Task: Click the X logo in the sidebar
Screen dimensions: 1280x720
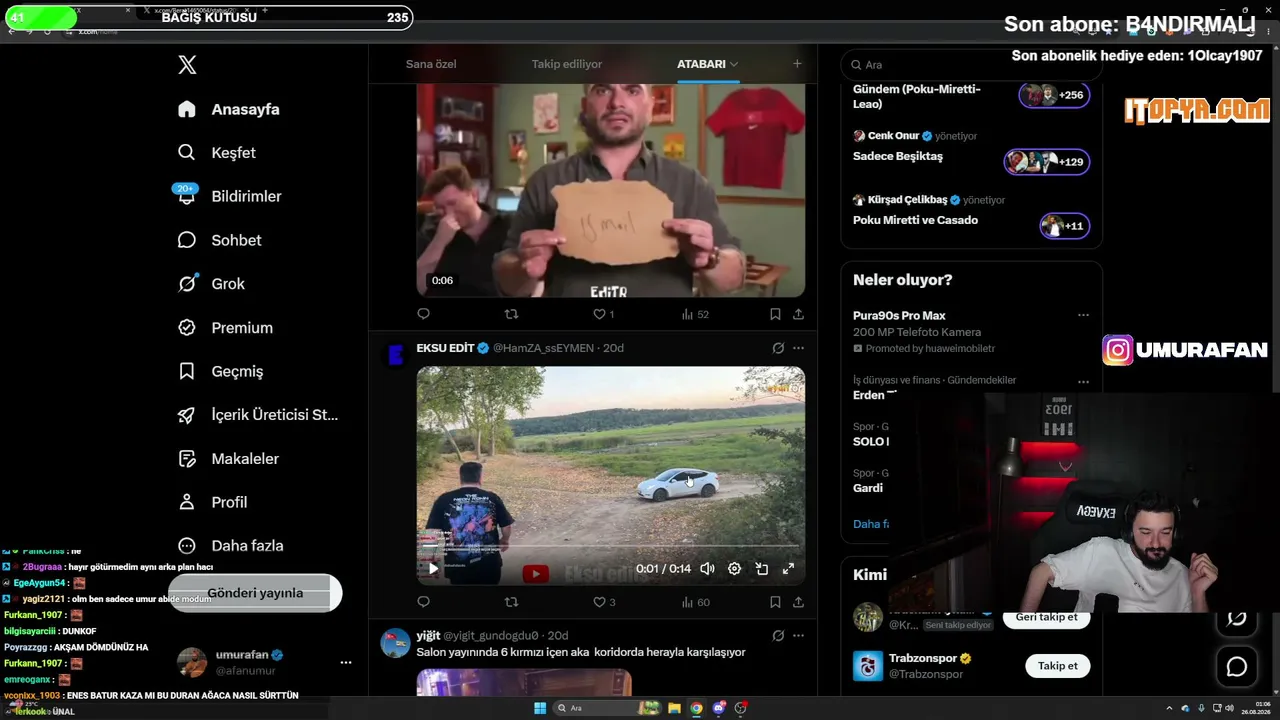Action: [x=187, y=65]
